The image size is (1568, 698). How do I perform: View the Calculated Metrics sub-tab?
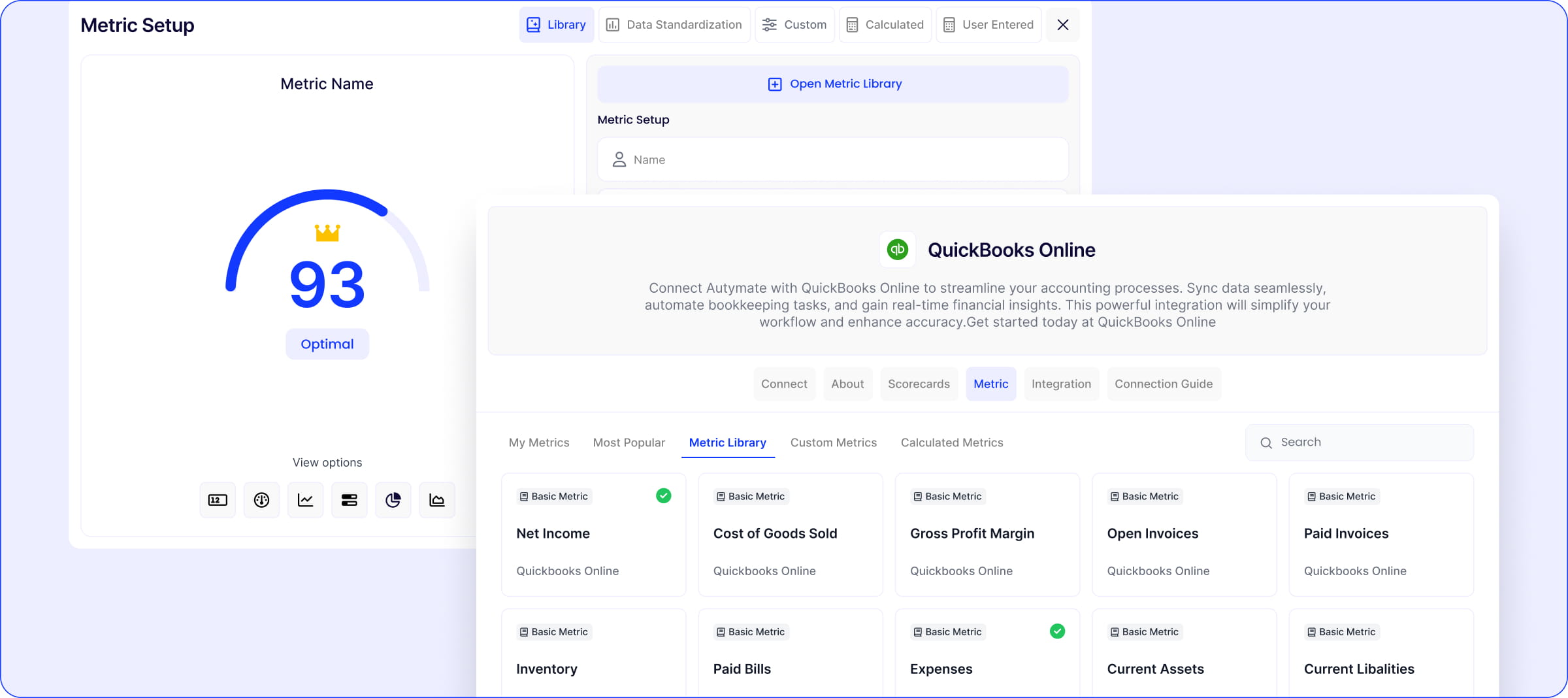tap(952, 442)
